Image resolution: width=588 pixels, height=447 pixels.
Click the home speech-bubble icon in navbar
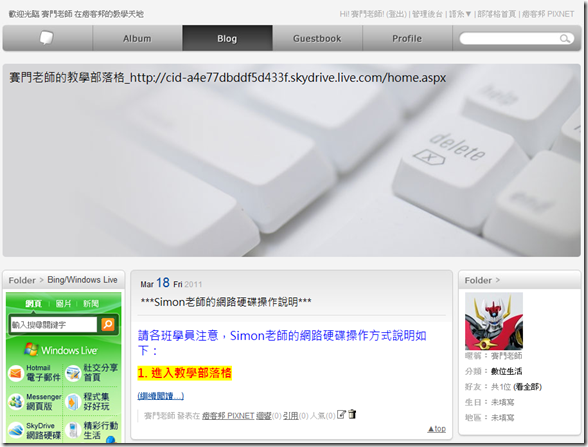[x=47, y=38]
